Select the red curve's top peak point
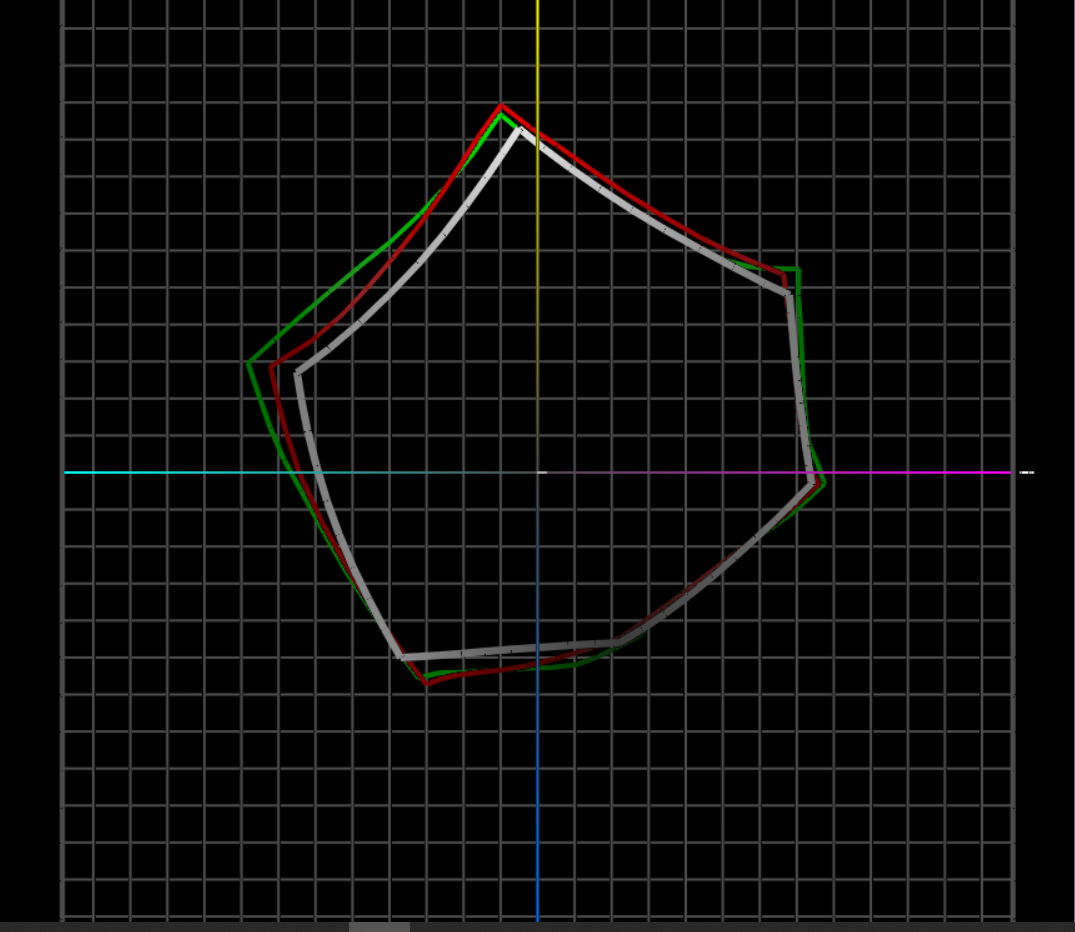This screenshot has height=932, width=1075. tap(502, 105)
